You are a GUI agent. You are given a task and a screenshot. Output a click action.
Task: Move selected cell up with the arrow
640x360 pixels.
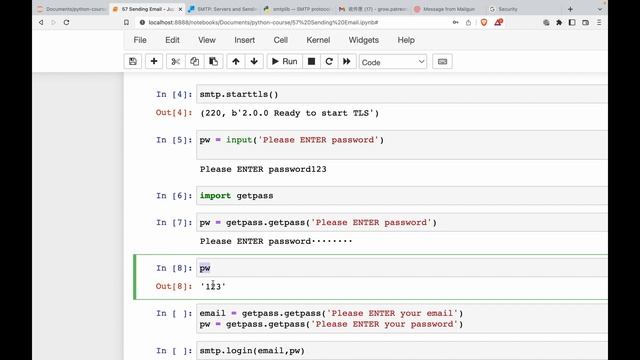click(x=236, y=62)
